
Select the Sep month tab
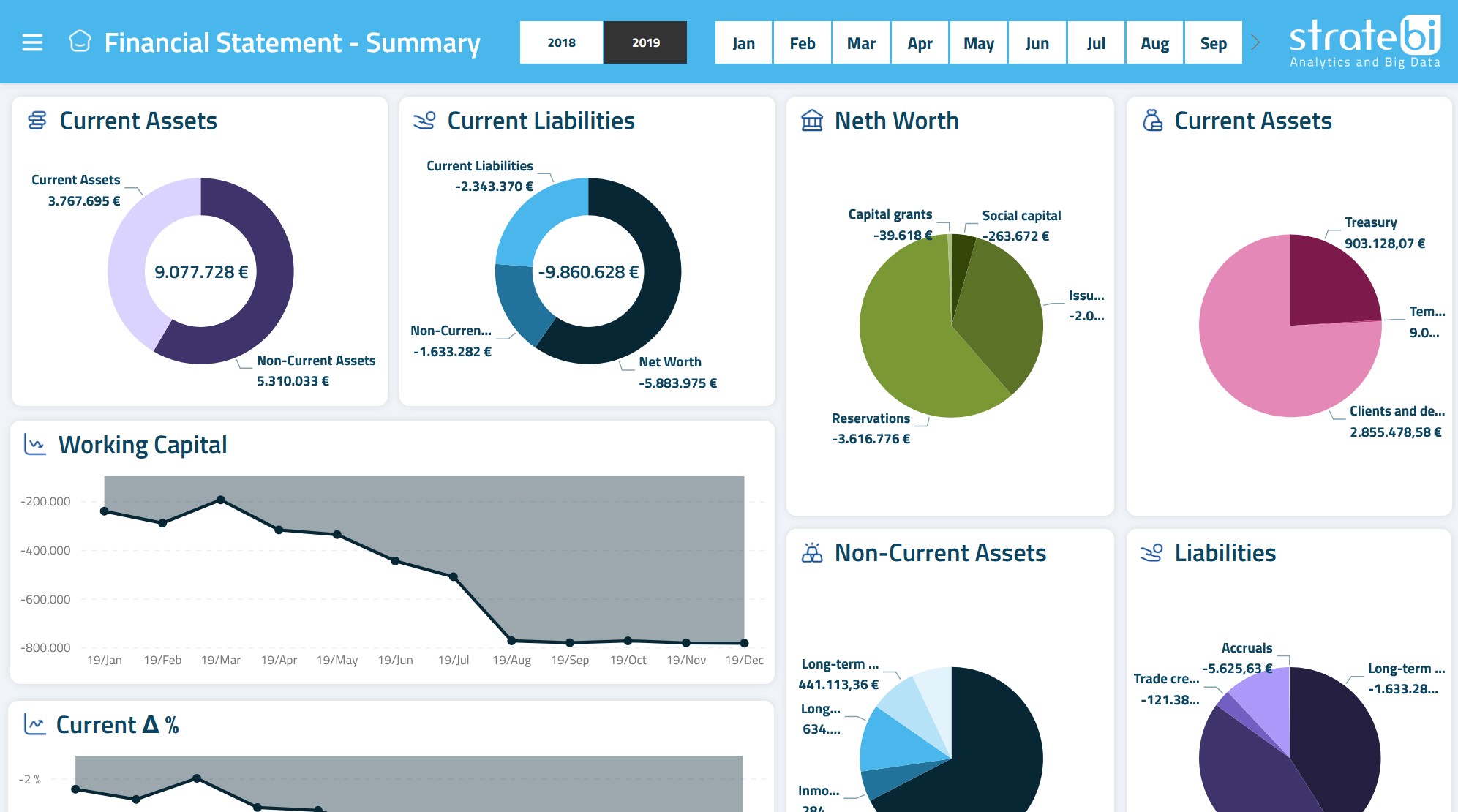[x=1213, y=43]
